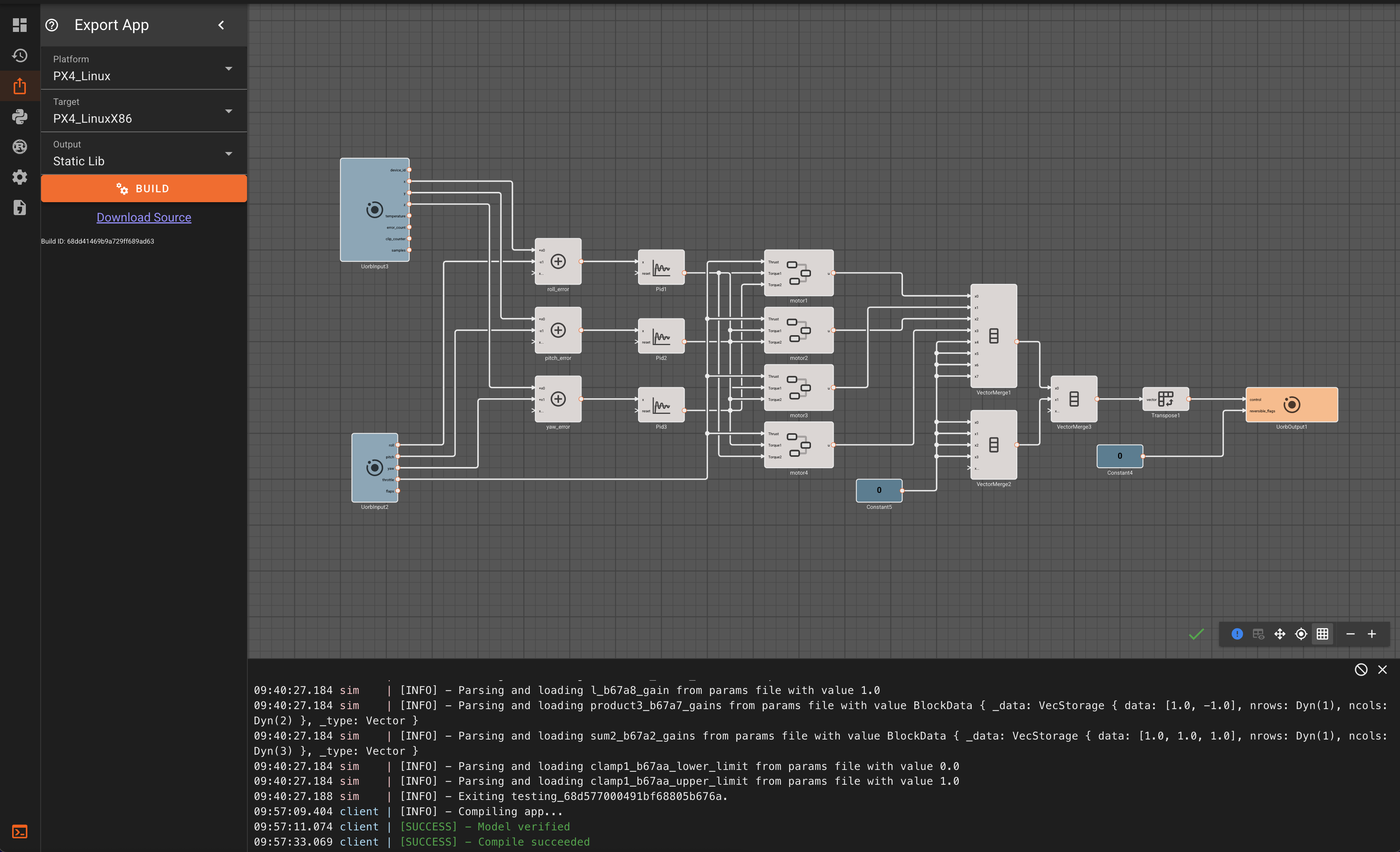Toggle the pan/move canvas mode
The width and height of the screenshot is (1400, 852).
1280,634
